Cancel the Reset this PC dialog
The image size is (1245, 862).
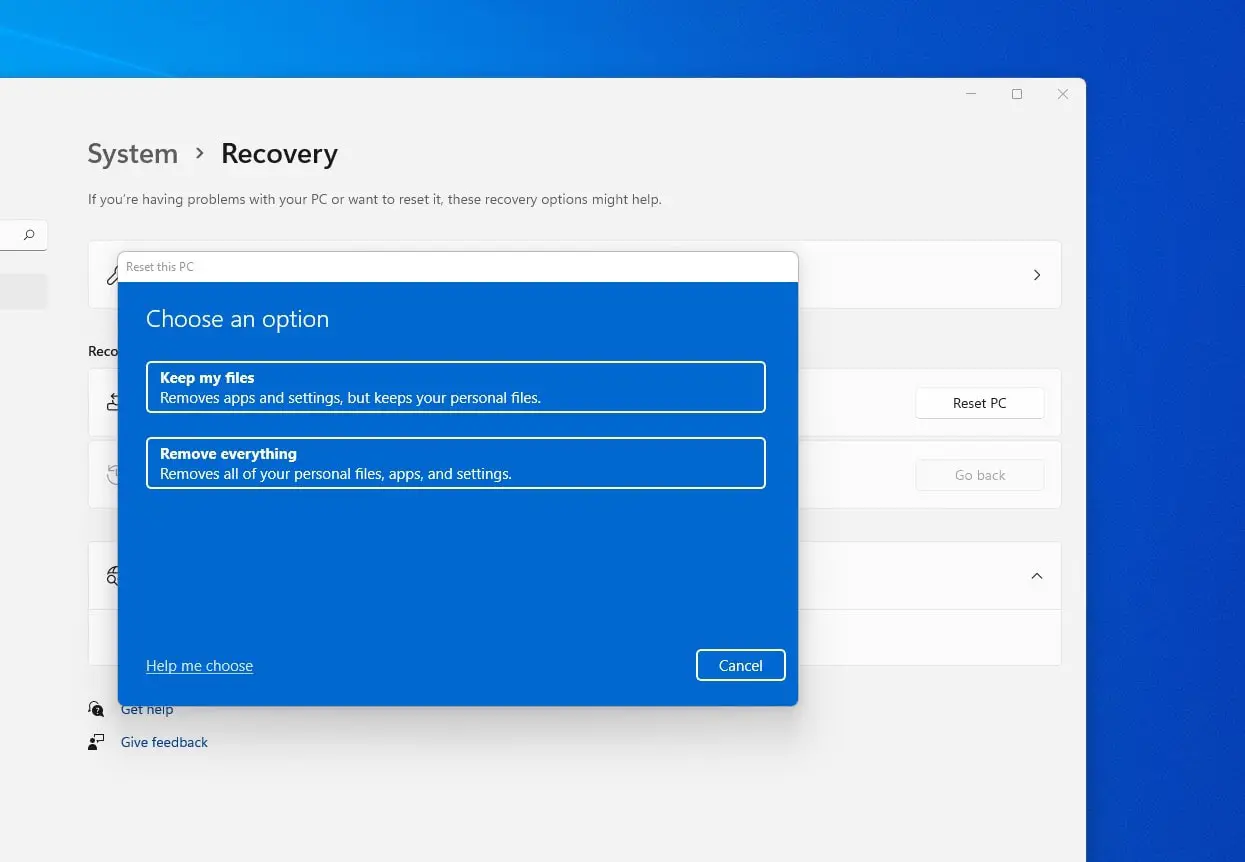click(x=740, y=665)
